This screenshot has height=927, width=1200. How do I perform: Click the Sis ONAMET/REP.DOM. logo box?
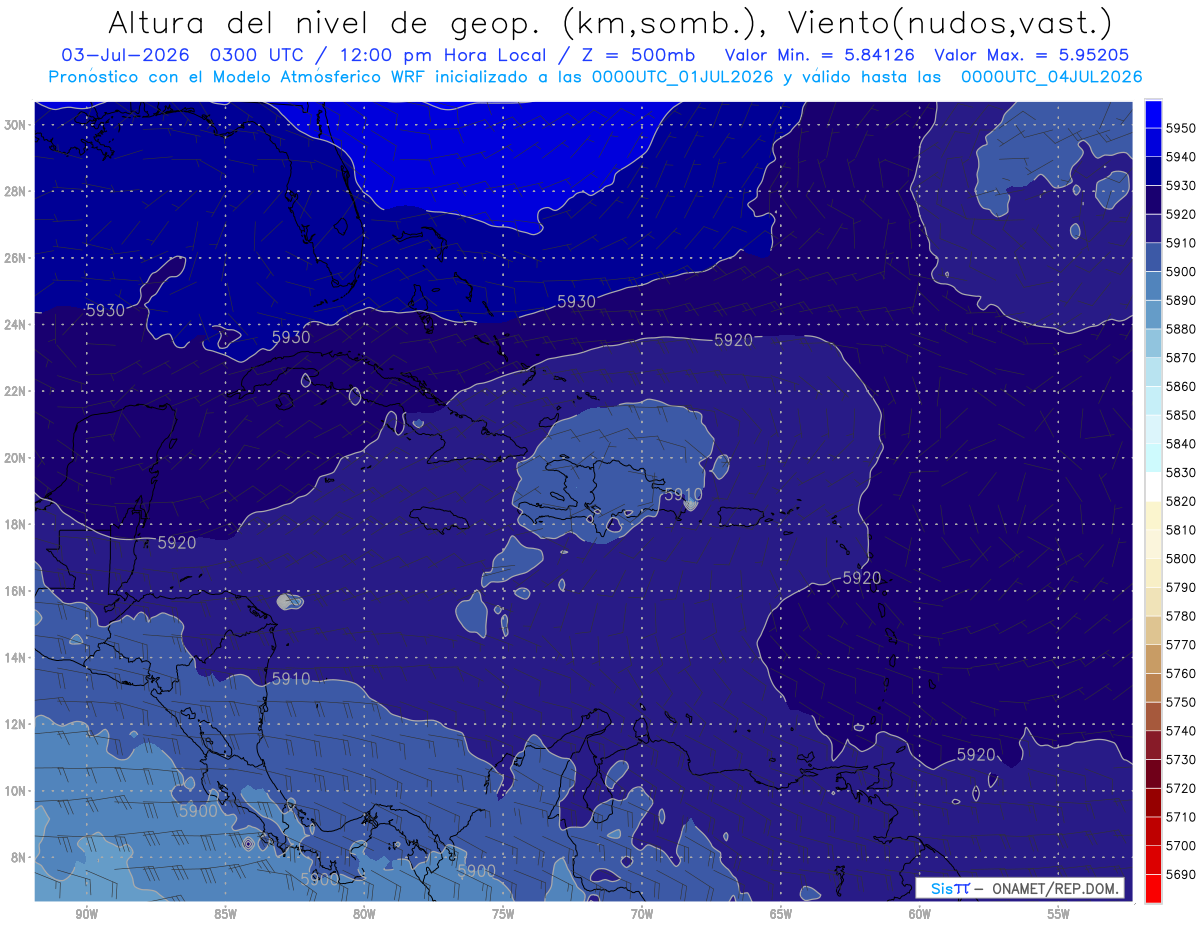(x=1019, y=888)
